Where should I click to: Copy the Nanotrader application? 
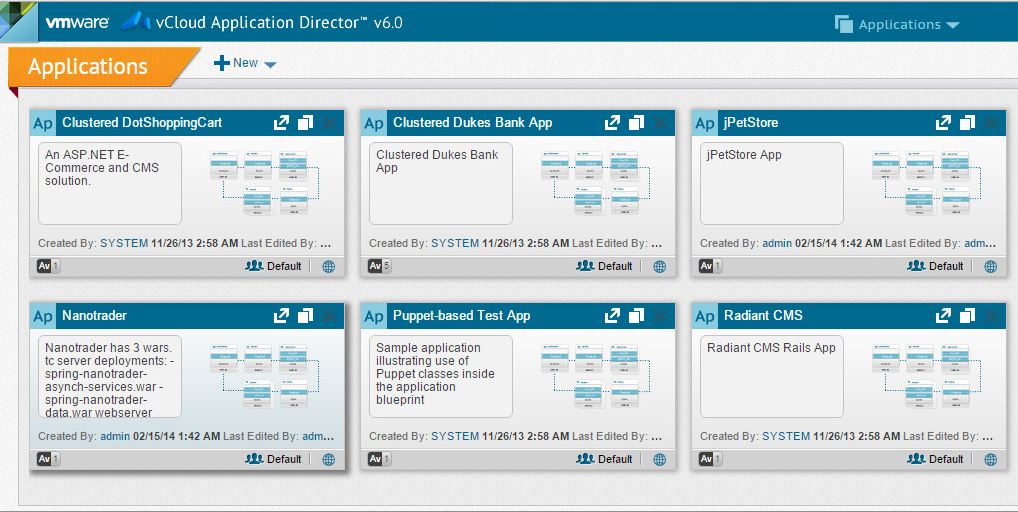click(x=305, y=315)
